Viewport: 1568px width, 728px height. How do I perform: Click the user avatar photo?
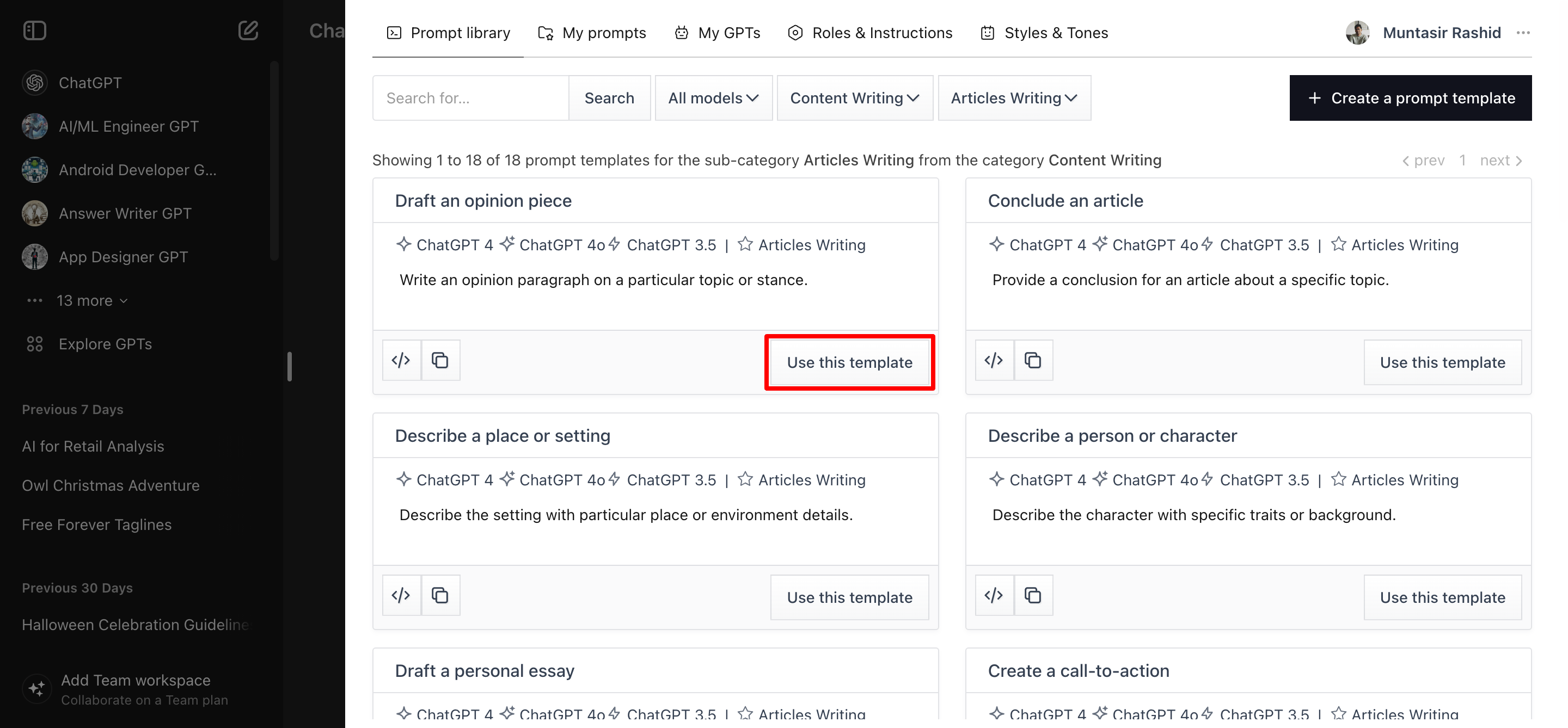(1357, 33)
